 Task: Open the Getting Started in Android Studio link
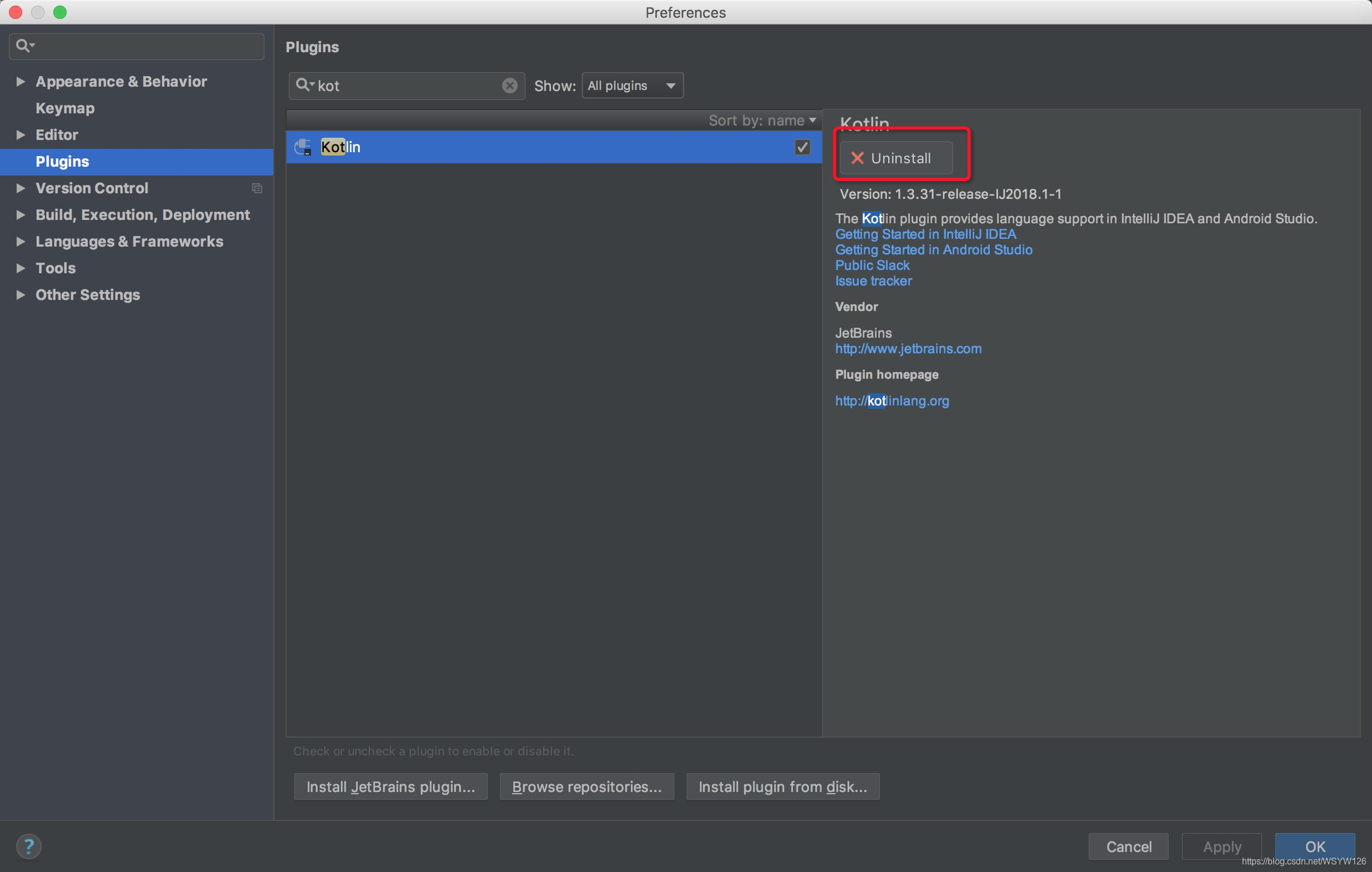[933, 249]
